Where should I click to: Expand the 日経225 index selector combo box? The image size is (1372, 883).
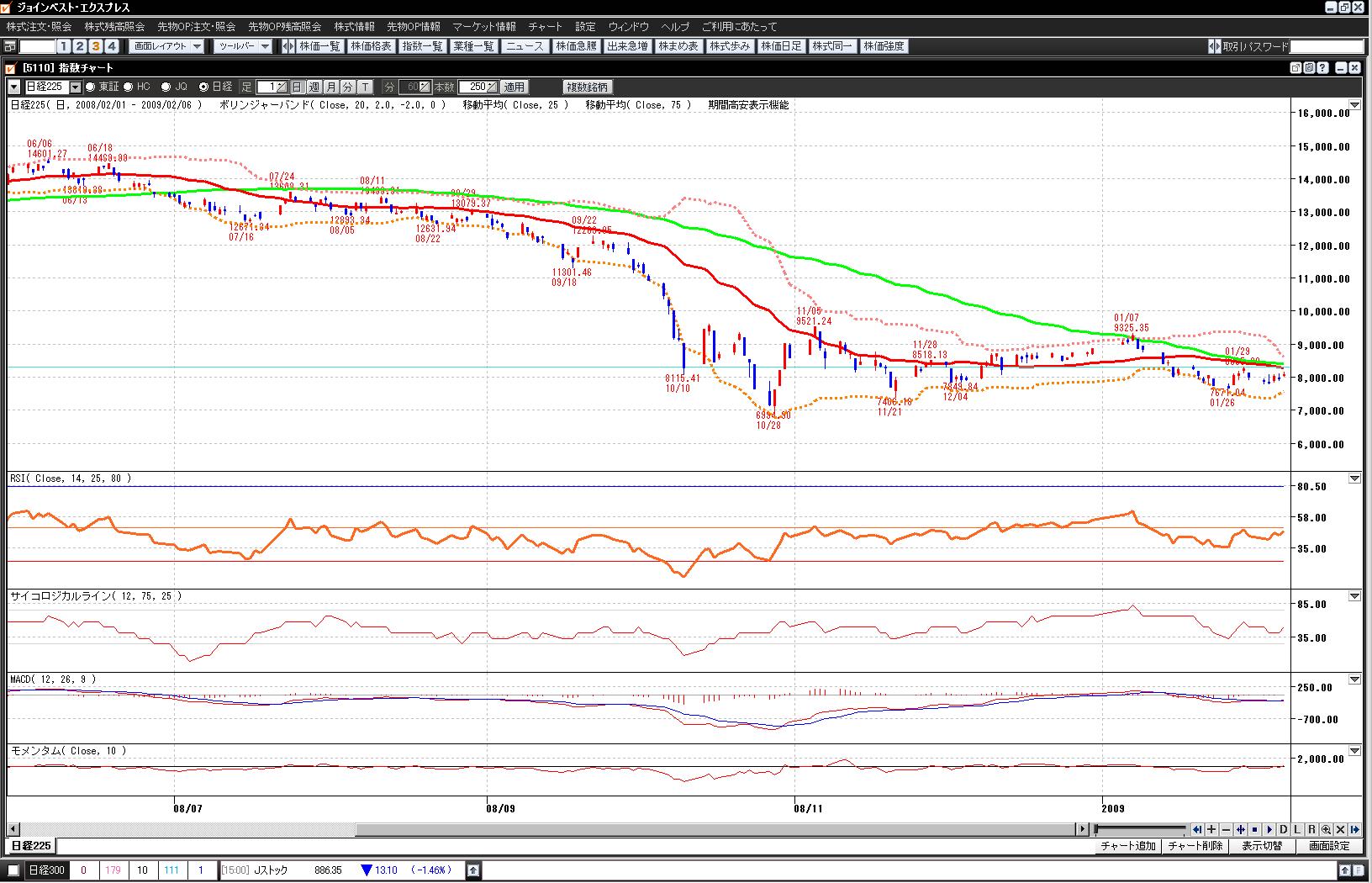(x=76, y=87)
